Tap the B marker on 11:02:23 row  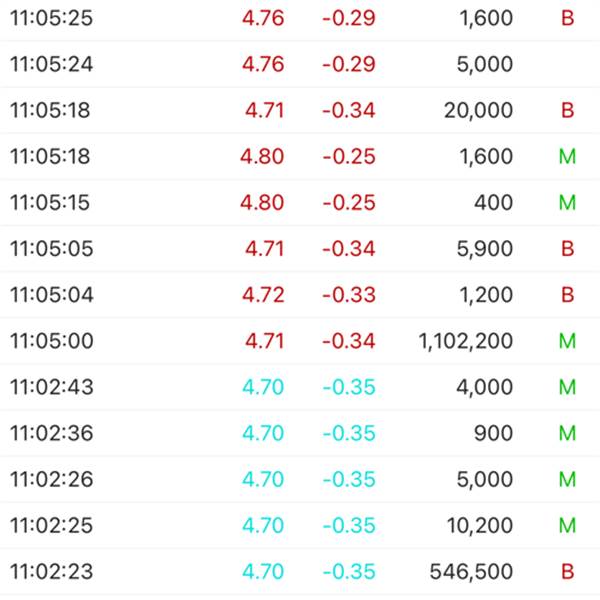(x=567, y=571)
